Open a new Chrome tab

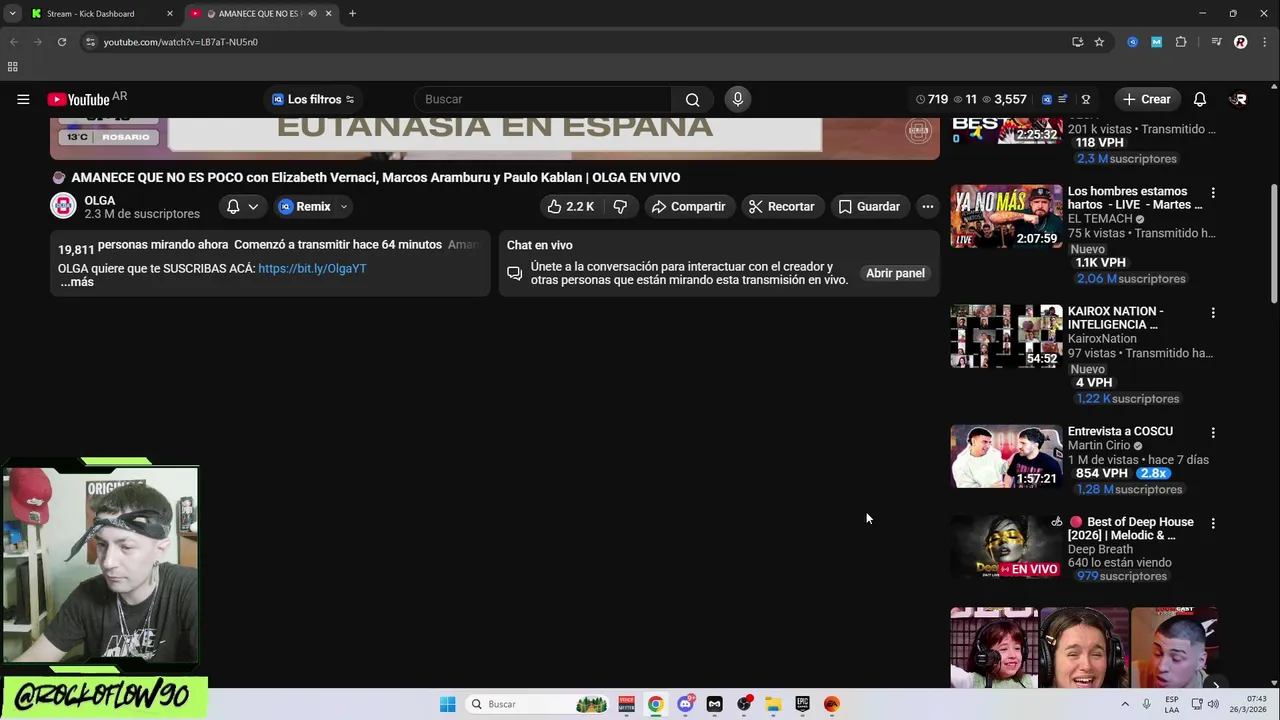click(352, 13)
